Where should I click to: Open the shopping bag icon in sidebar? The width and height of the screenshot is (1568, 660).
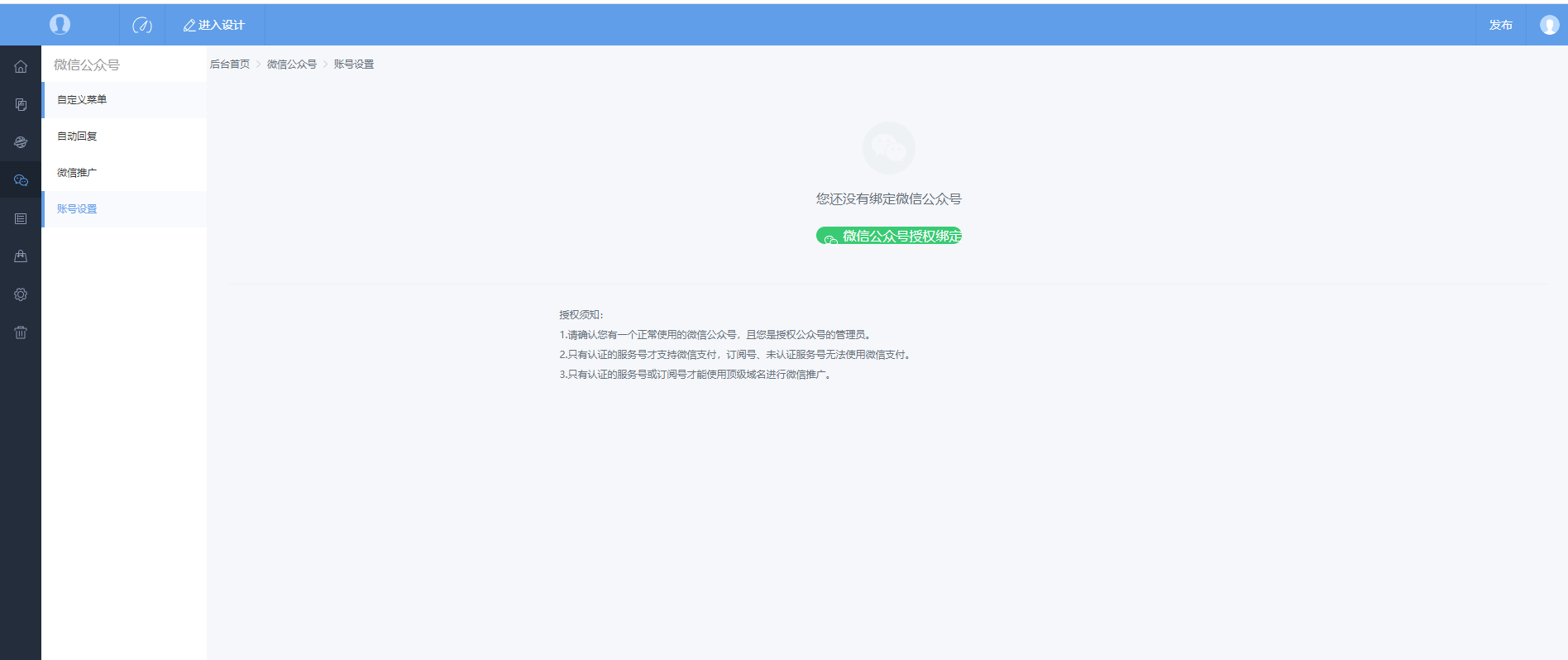(x=21, y=256)
